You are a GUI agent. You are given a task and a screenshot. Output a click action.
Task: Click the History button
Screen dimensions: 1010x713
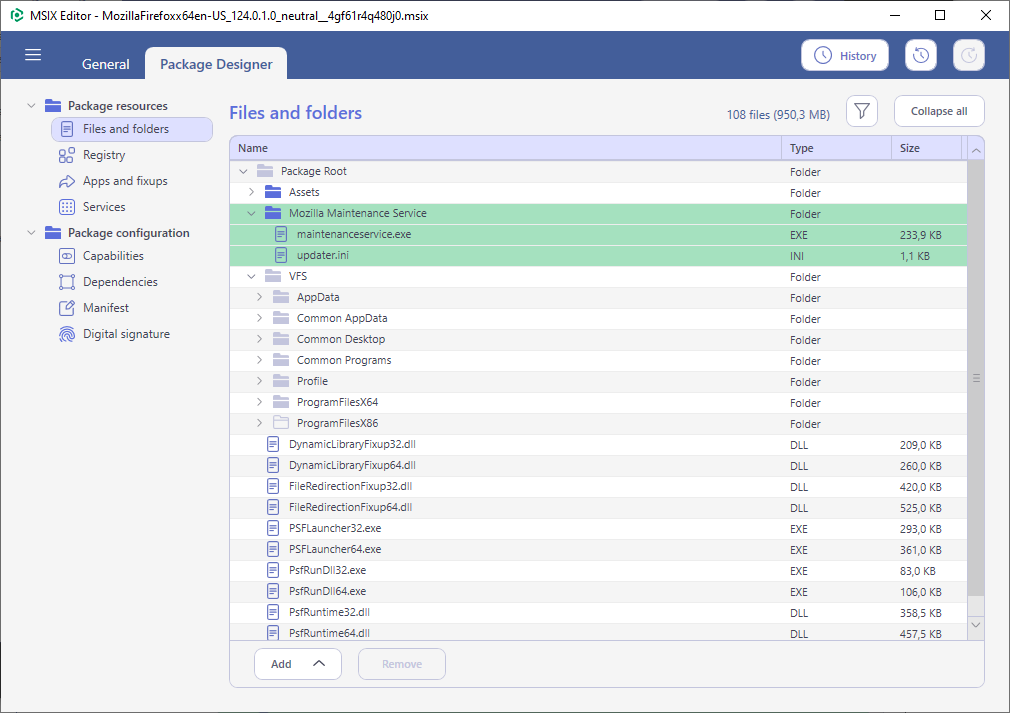click(844, 55)
